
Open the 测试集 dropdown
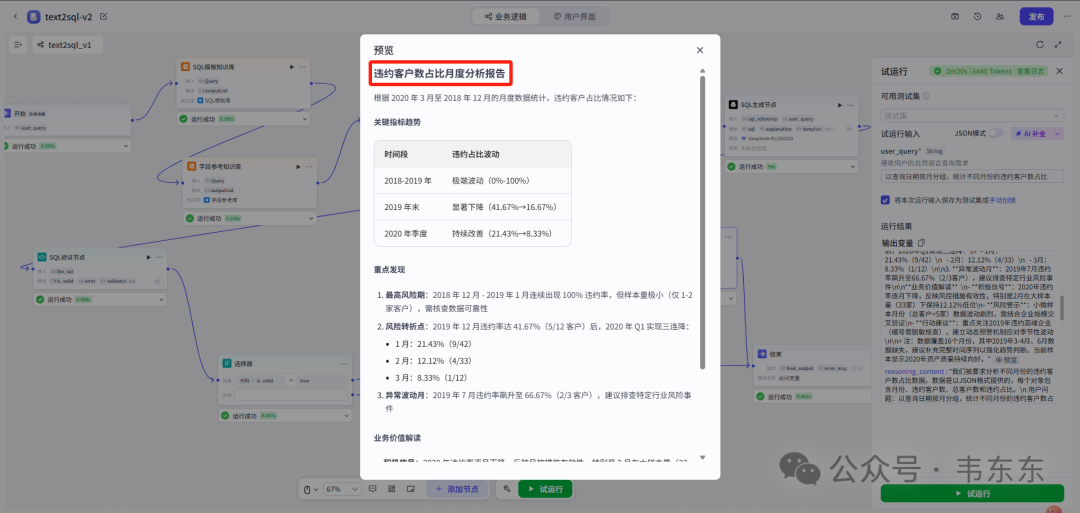point(972,115)
